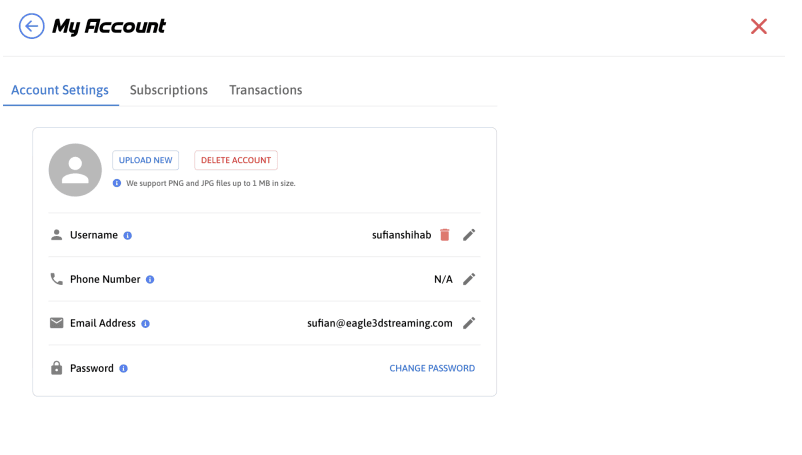Show info next to Password label
Viewport: 802px width, 455px height.
tap(123, 369)
